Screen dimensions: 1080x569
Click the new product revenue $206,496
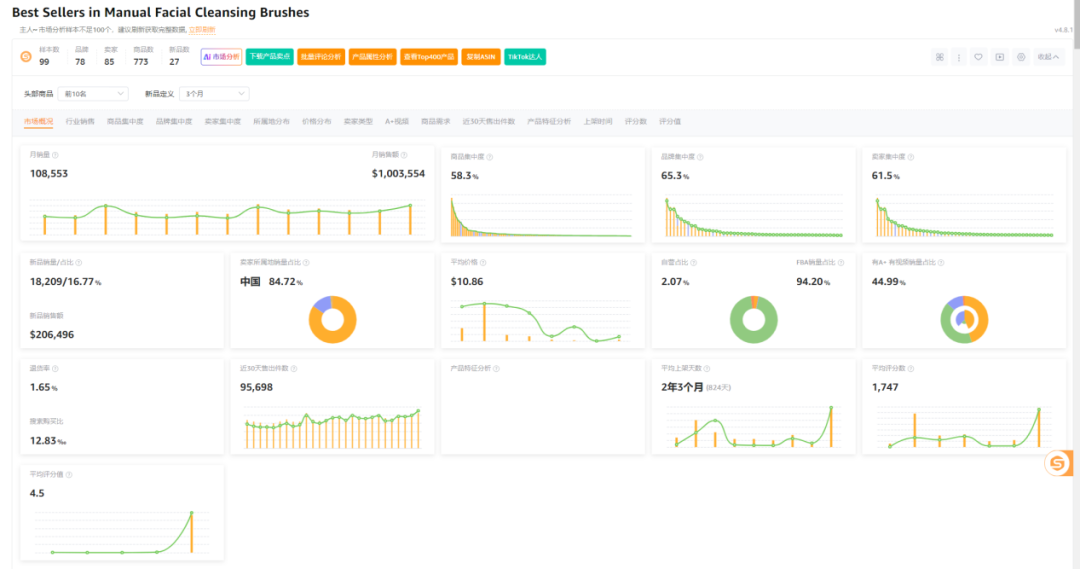click(x=52, y=335)
